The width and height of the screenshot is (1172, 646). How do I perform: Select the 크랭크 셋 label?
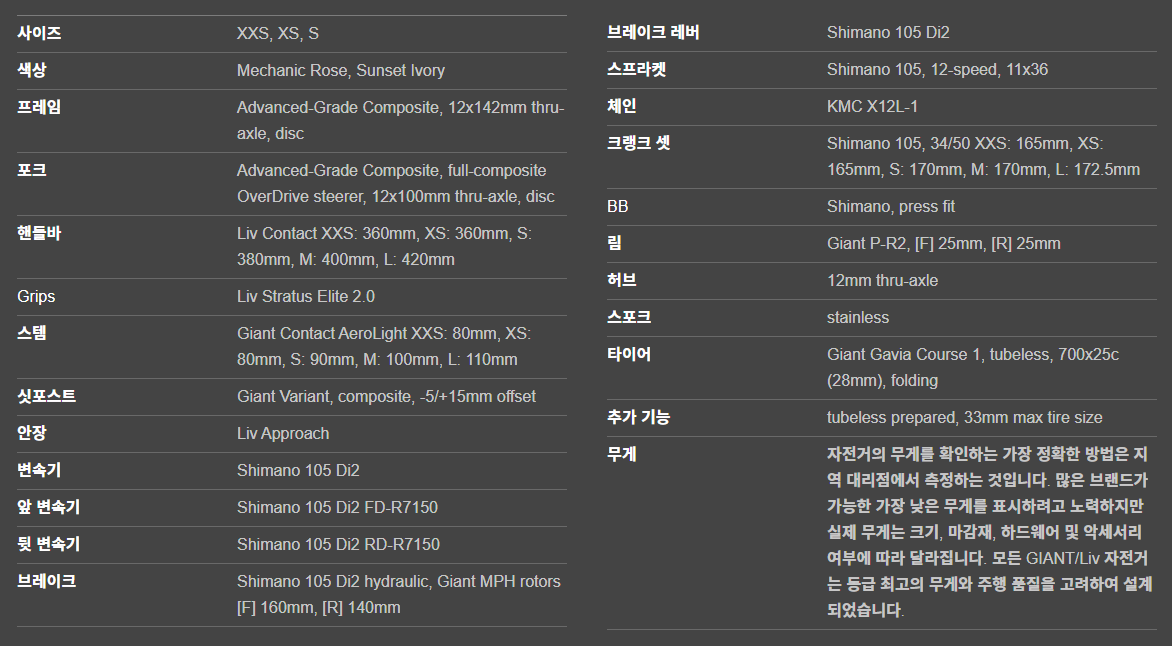coord(638,144)
